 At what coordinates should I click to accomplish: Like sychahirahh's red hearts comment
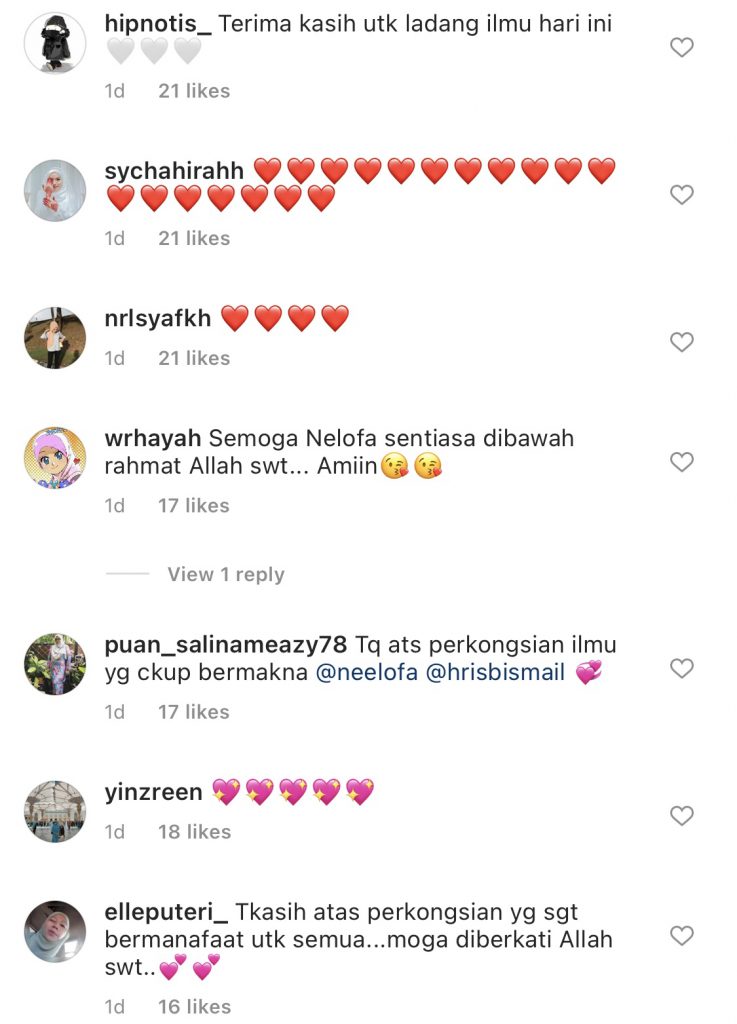682,195
